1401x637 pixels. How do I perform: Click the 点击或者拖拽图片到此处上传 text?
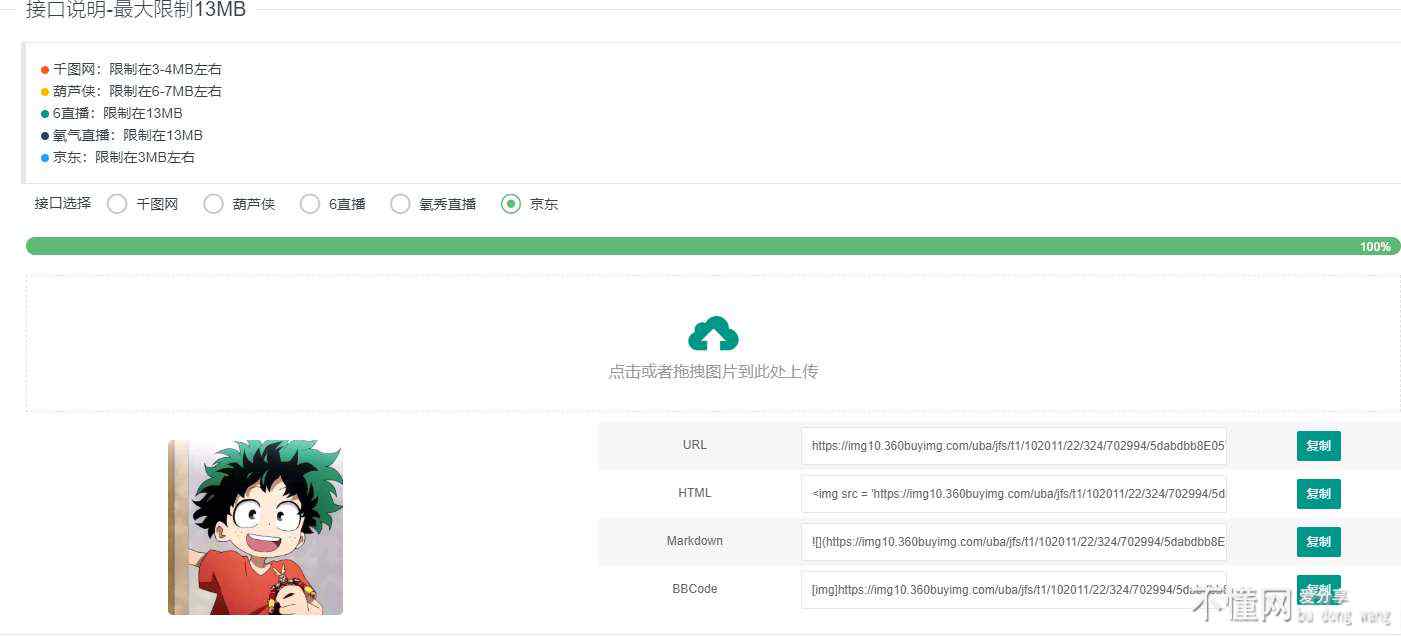click(713, 372)
